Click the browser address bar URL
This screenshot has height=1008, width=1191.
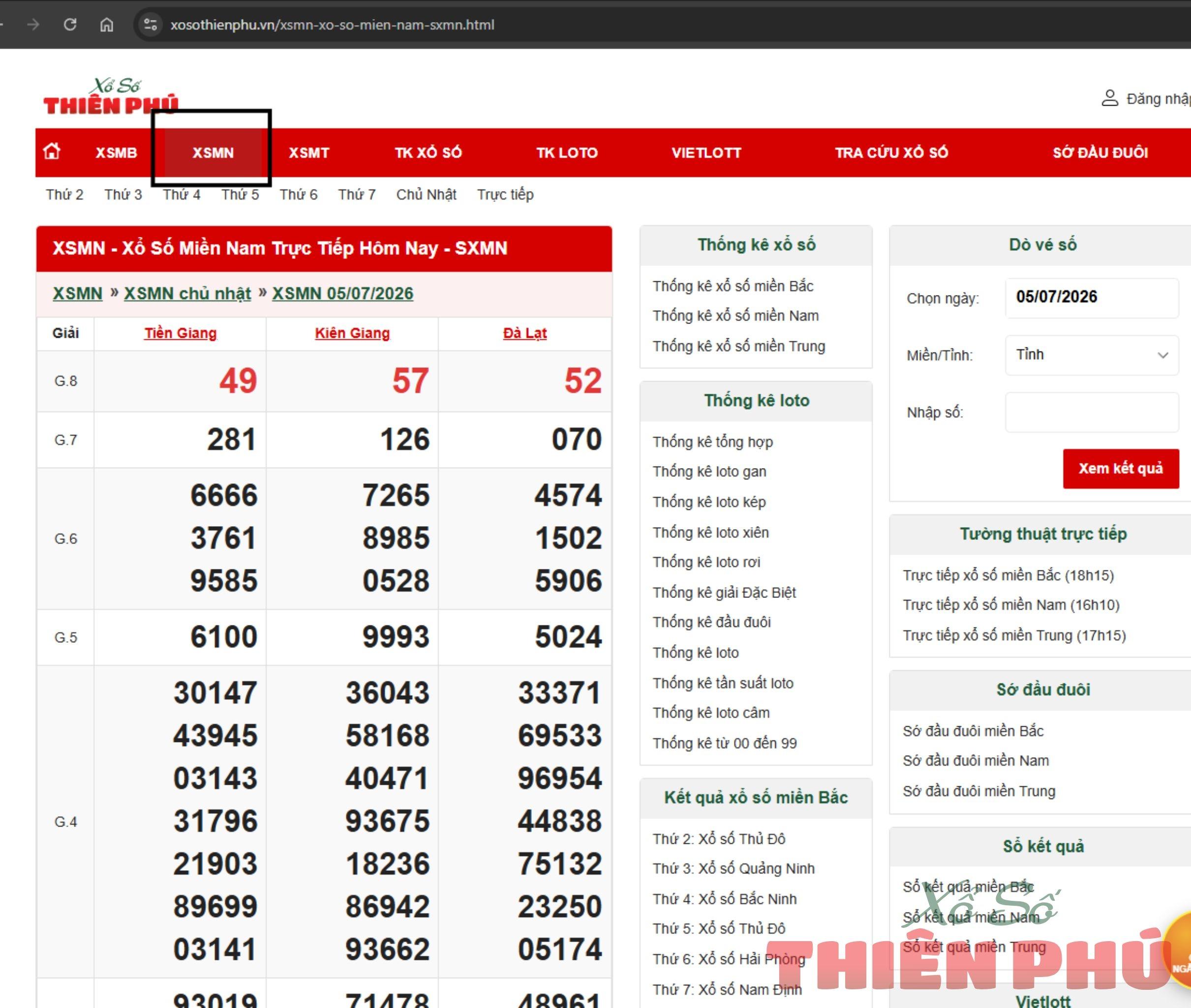(332, 25)
